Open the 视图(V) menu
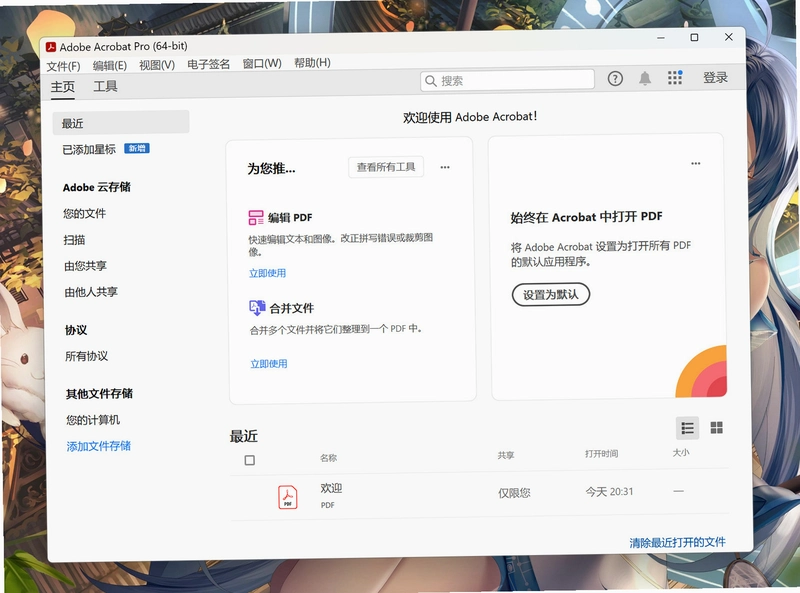Screen dimensions: 800x593 click(x=157, y=65)
